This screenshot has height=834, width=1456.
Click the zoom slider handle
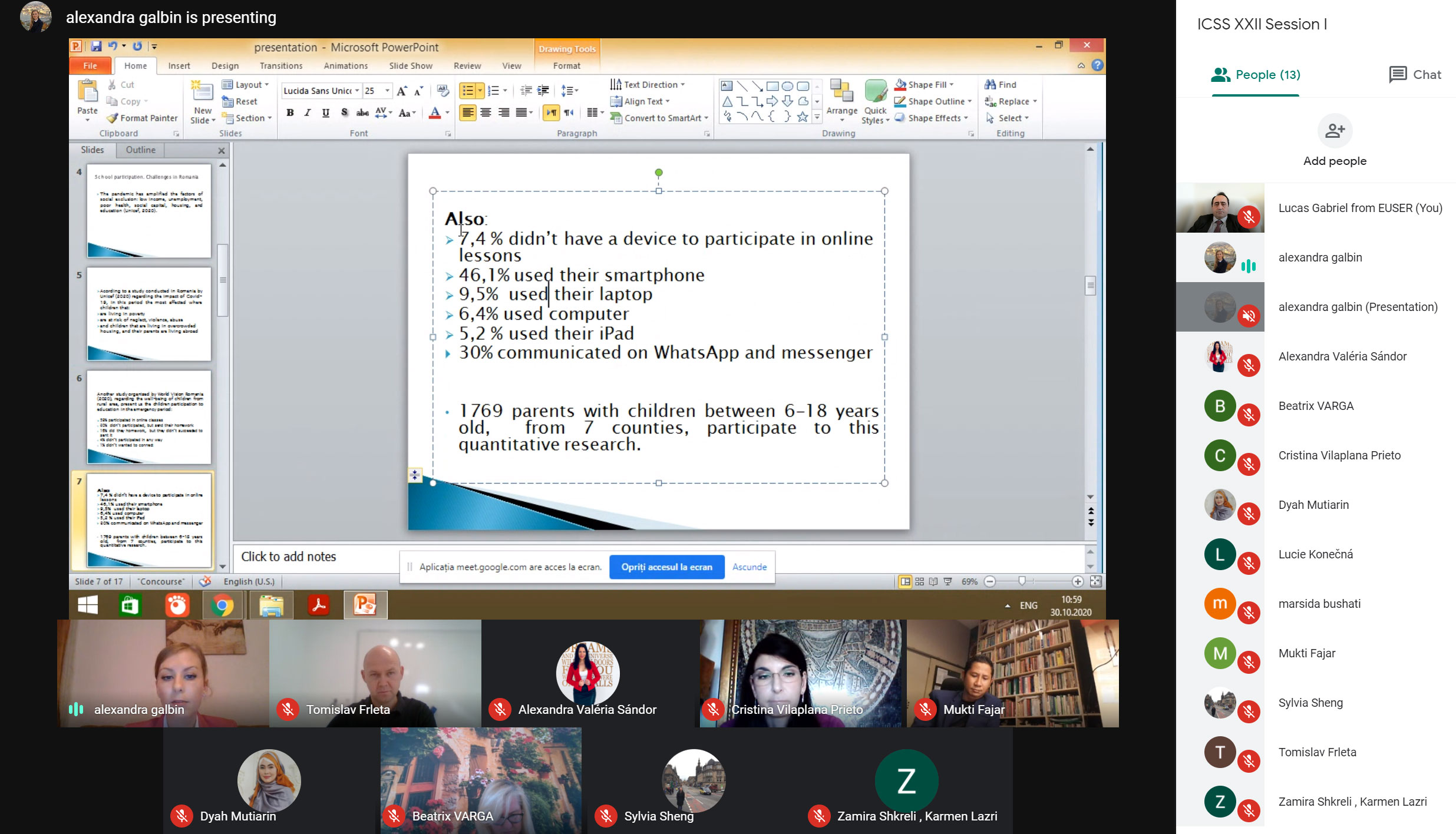point(1022,581)
